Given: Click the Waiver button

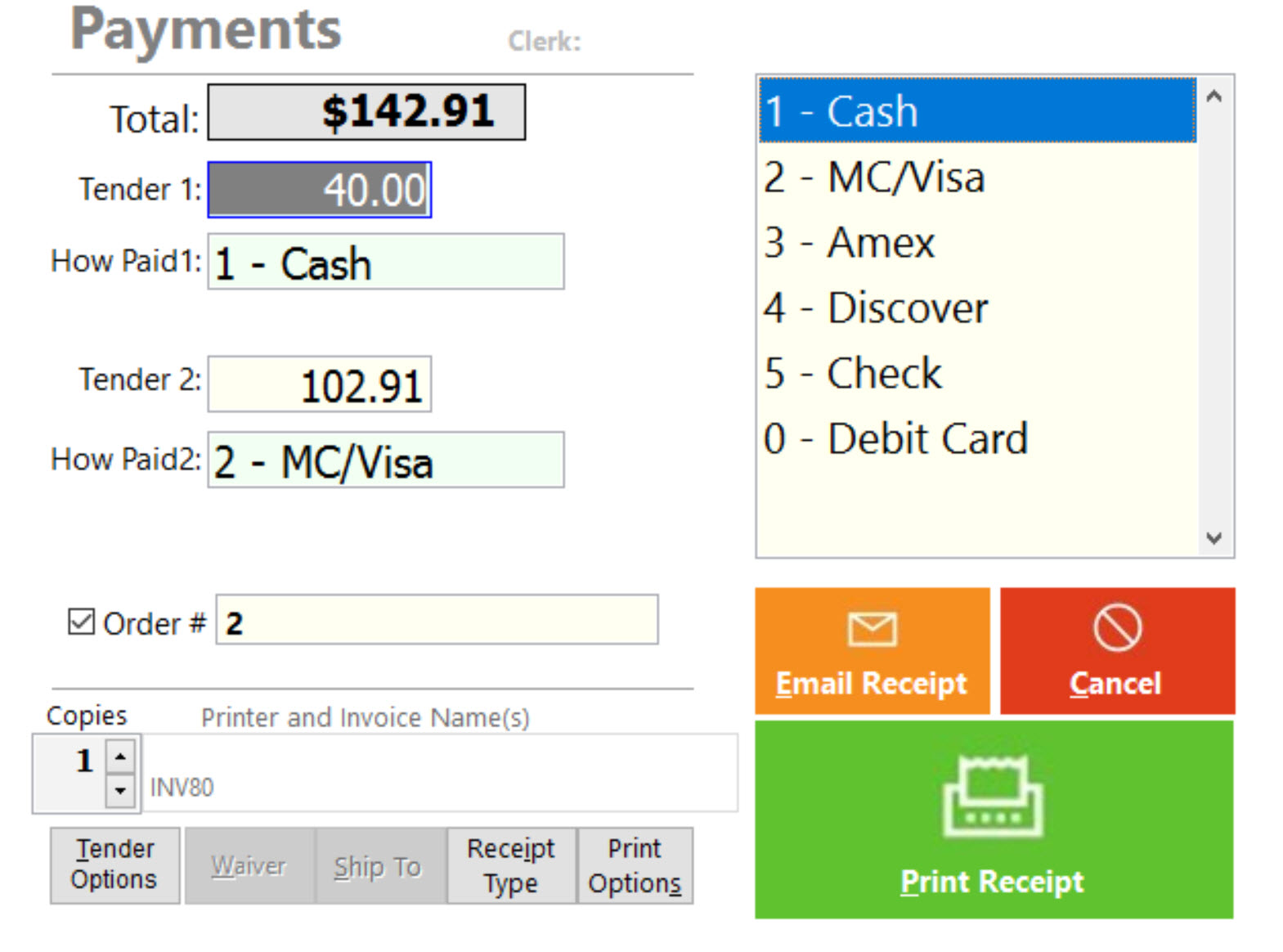Looking at the screenshot, I should click(x=249, y=865).
